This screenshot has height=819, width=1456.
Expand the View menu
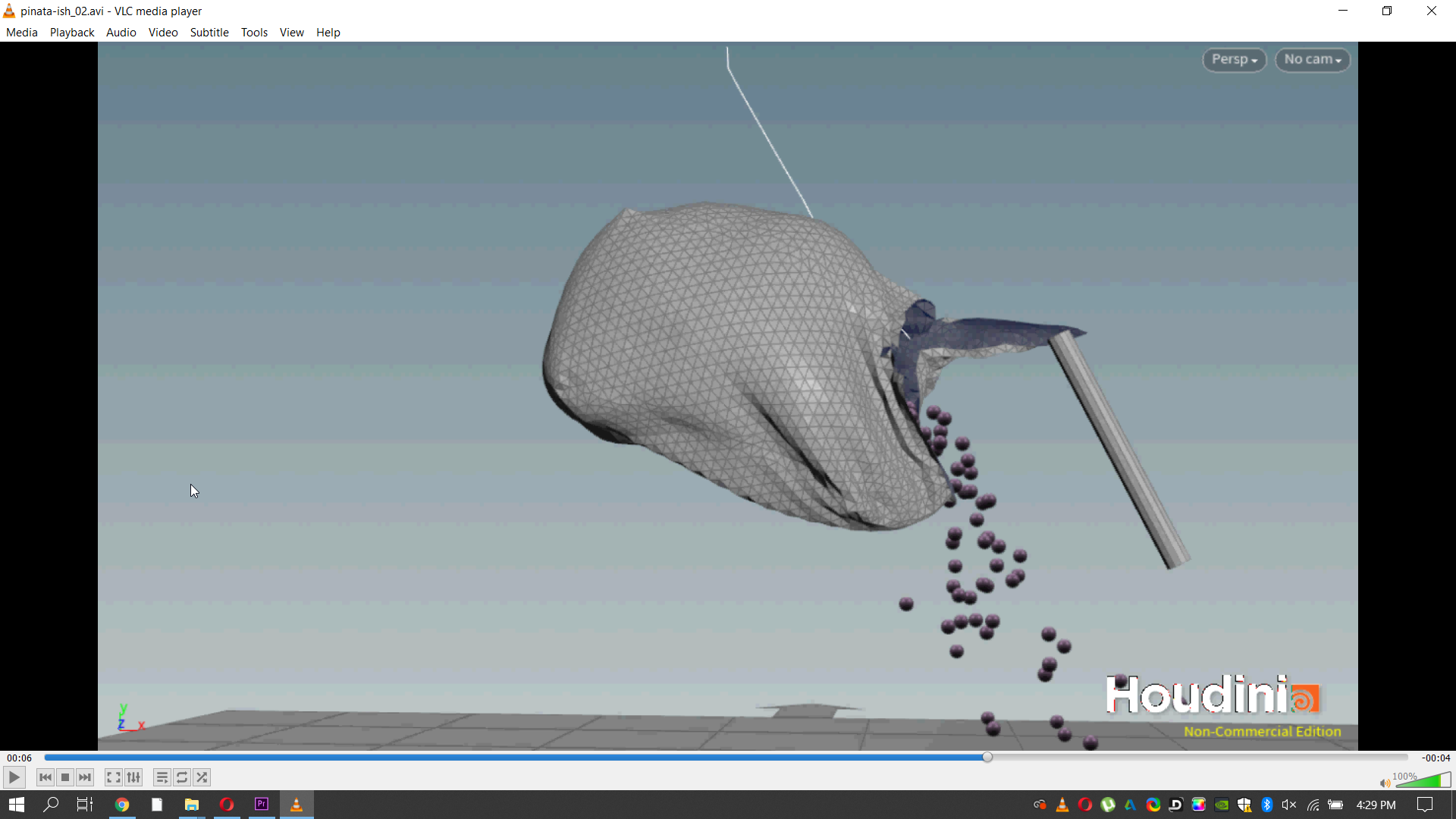point(291,33)
